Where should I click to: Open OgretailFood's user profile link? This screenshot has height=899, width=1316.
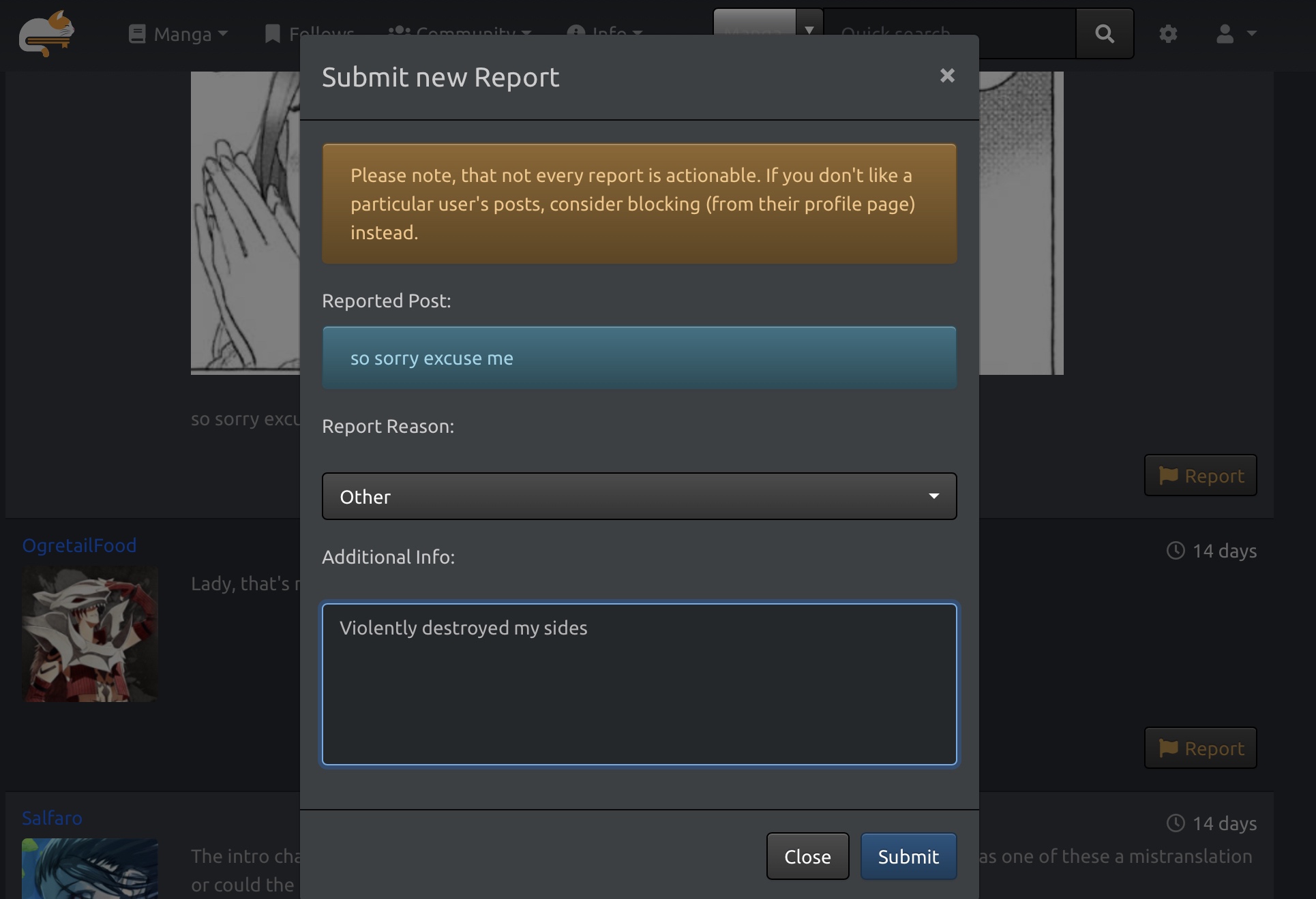coord(79,545)
